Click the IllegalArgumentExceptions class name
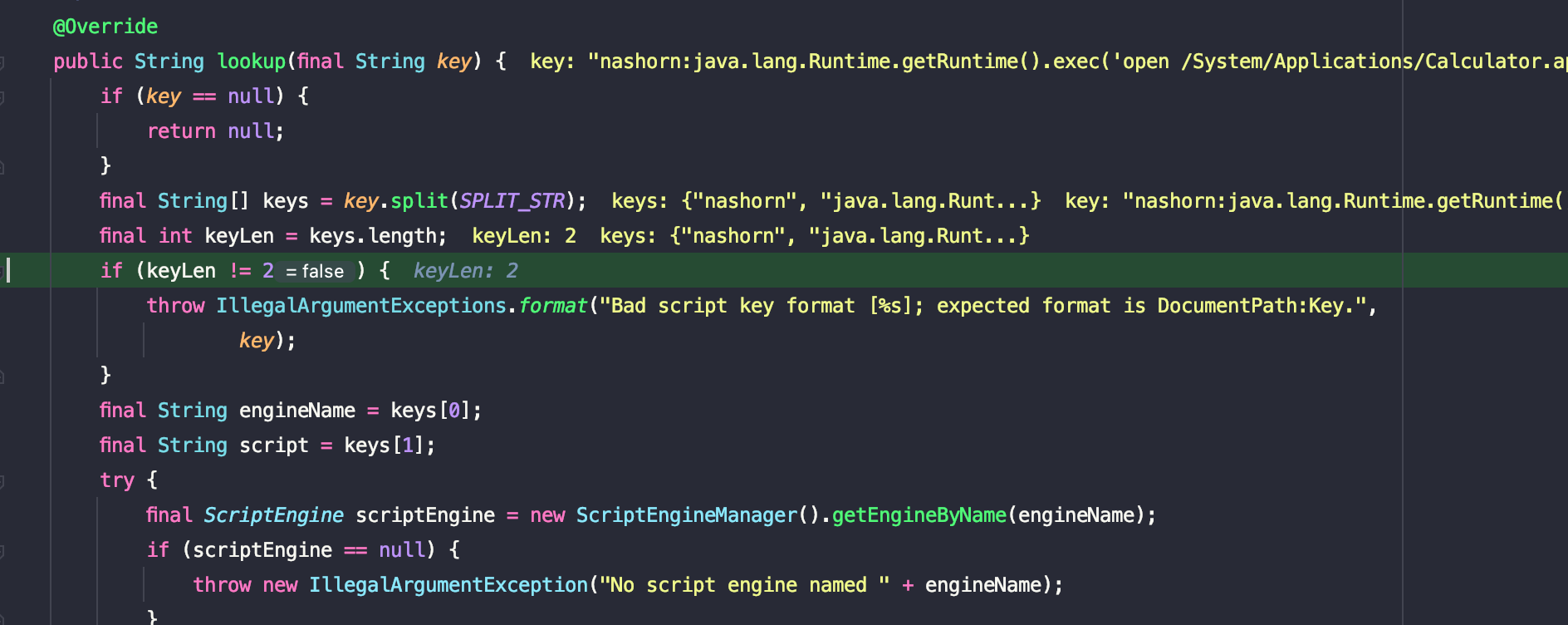 tap(361, 306)
